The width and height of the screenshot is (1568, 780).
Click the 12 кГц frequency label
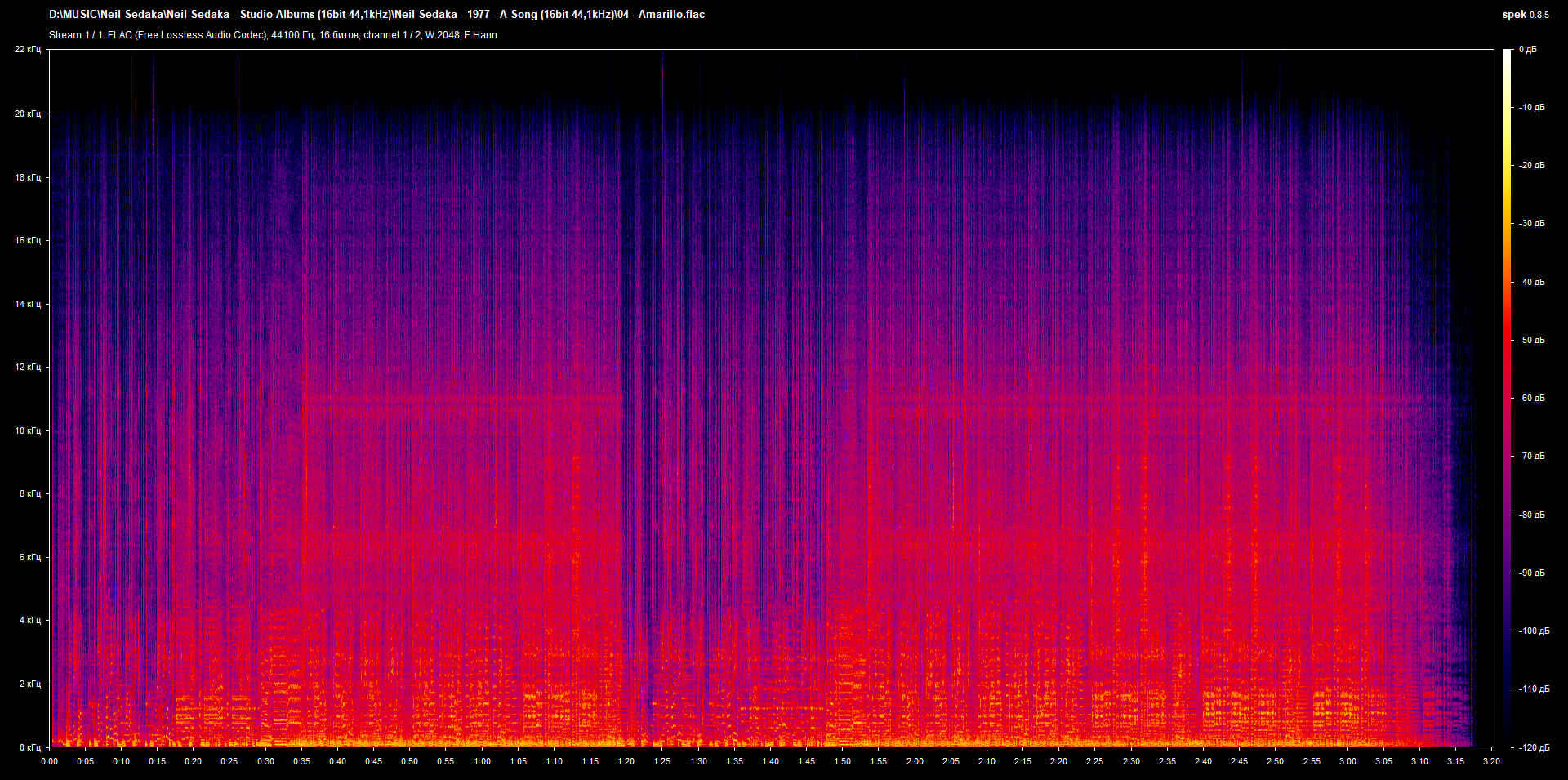click(x=28, y=367)
